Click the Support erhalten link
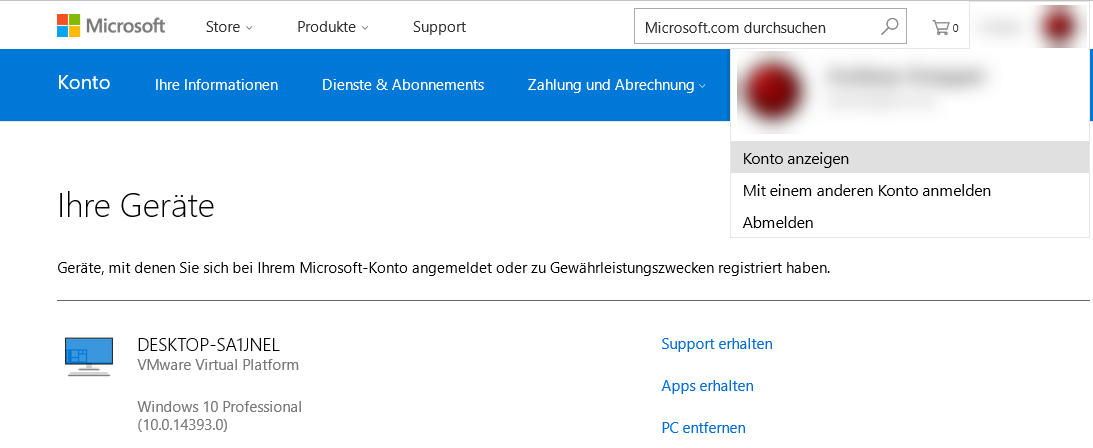 [x=717, y=344]
